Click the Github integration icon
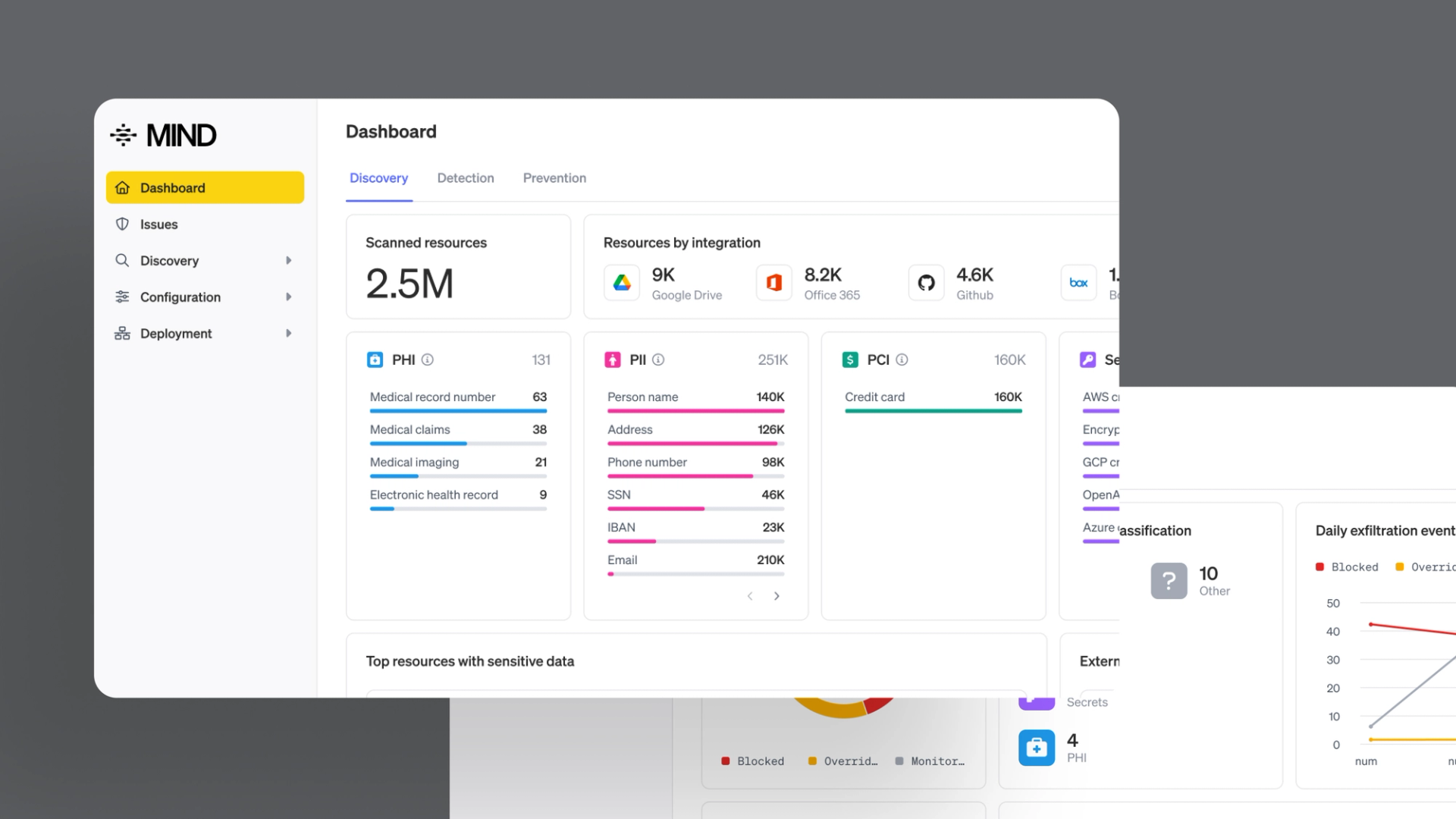The image size is (1456, 819). tap(926, 283)
